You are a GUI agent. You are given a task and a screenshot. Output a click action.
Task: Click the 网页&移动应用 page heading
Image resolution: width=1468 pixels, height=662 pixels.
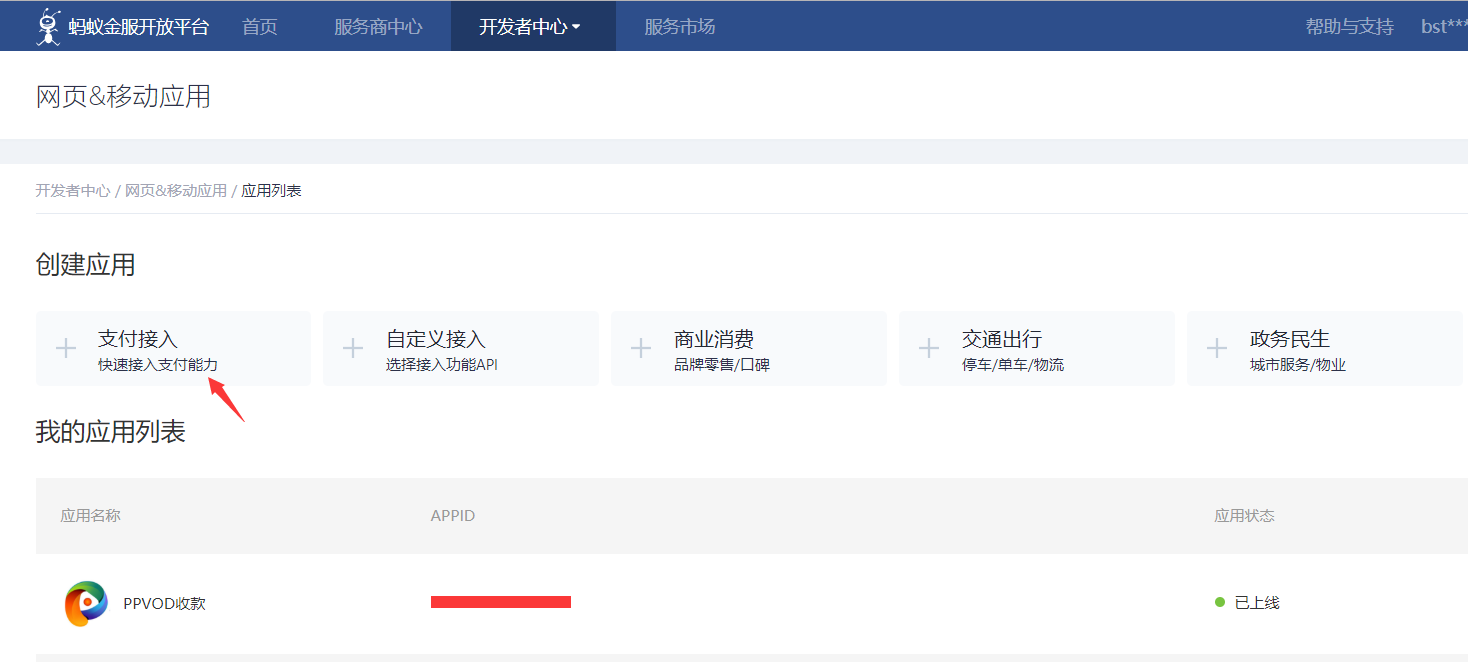tap(123, 96)
